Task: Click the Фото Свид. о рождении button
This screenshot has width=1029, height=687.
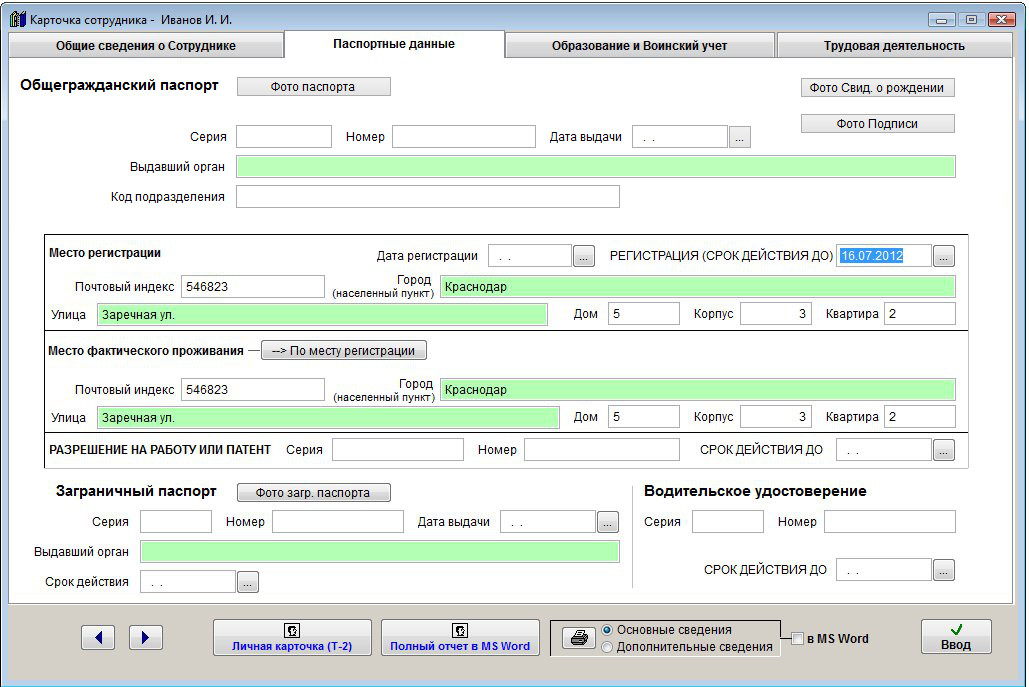Action: tap(877, 88)
